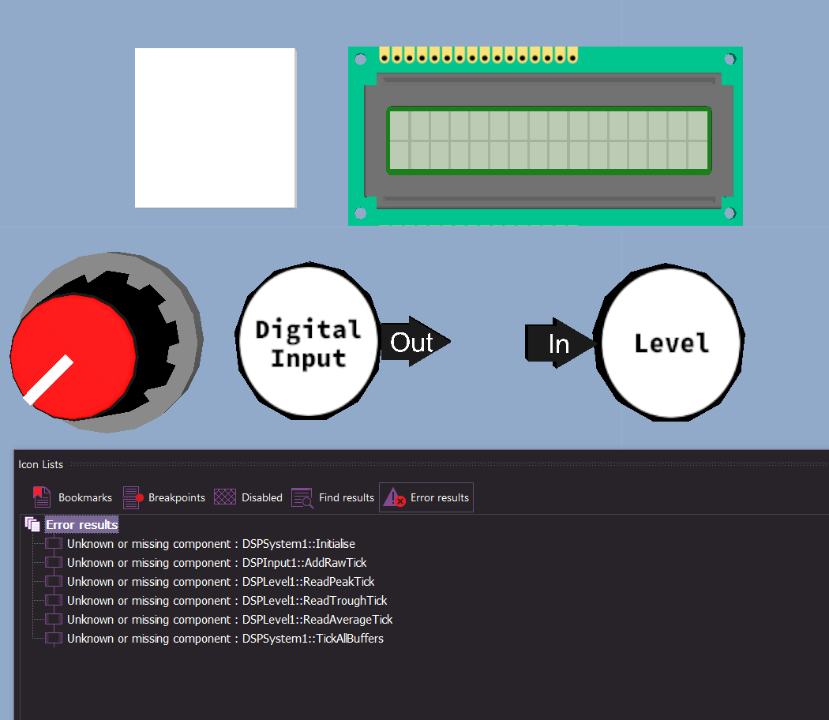Click the white square panel component

(x=215, y=127)
